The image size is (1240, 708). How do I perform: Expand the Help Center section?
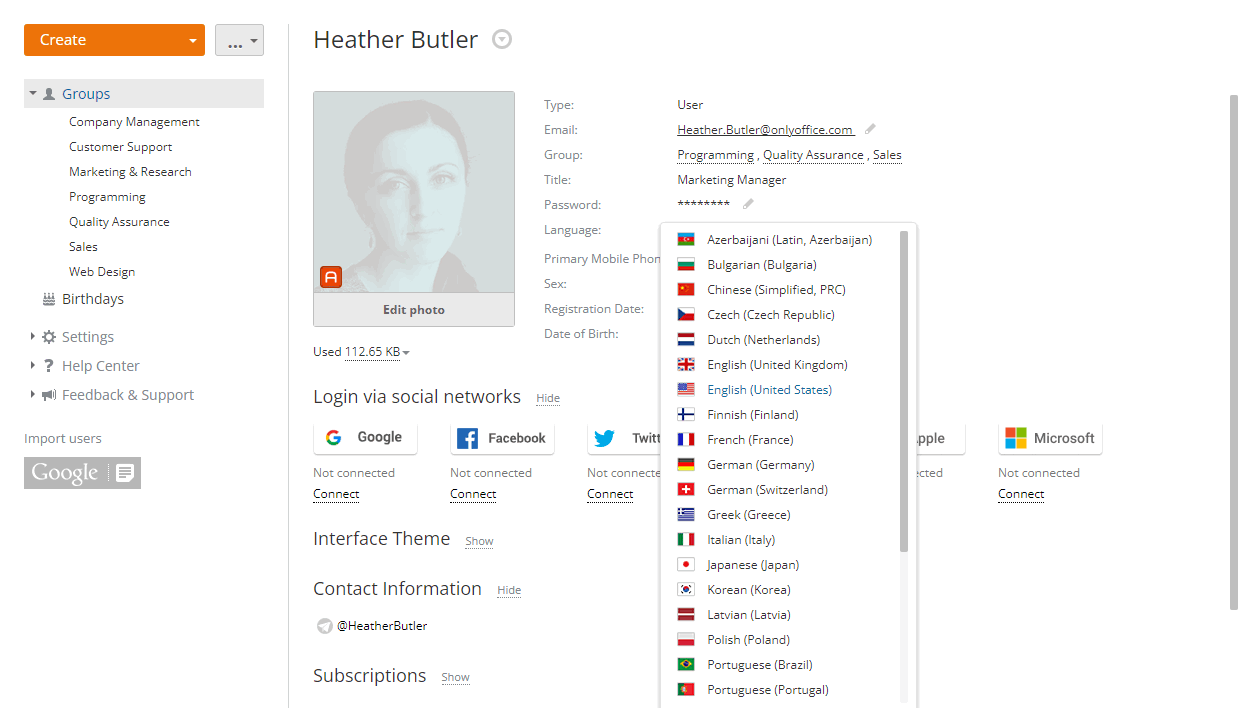pyautogui.click(x=33, y=366)
